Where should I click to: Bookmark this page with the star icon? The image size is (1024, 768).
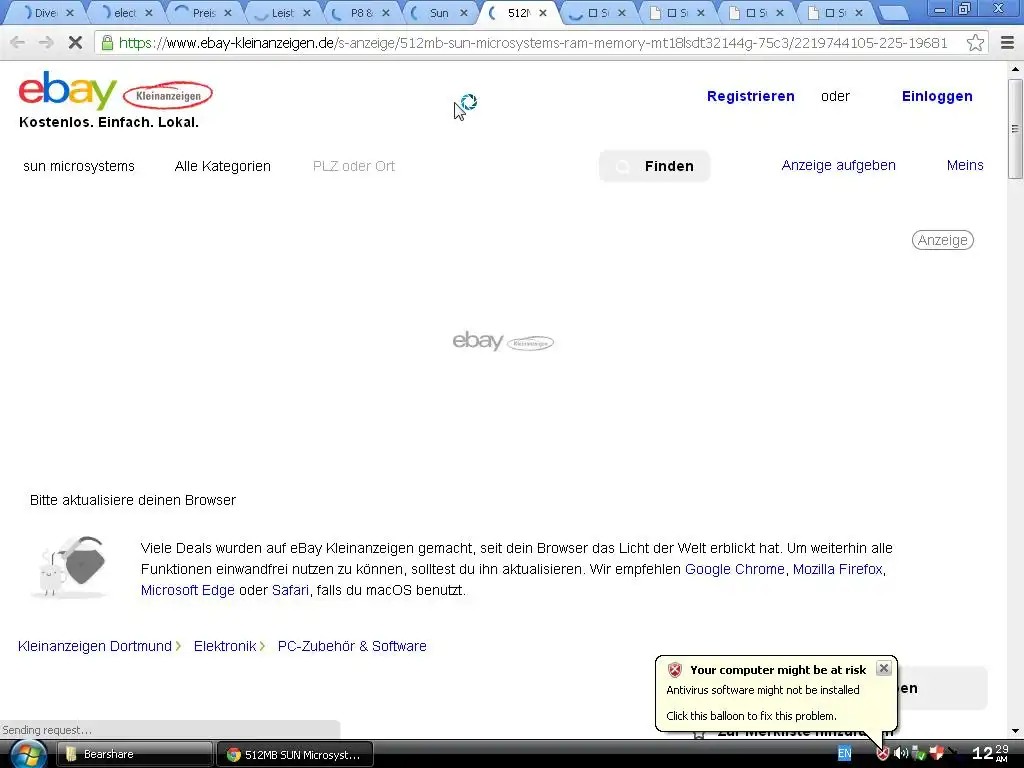click(975, 43)
